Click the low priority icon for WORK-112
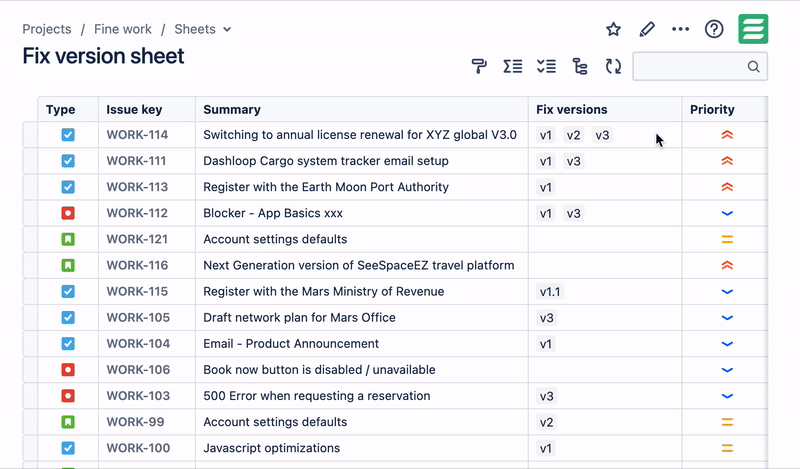 [x=727, y=213]
